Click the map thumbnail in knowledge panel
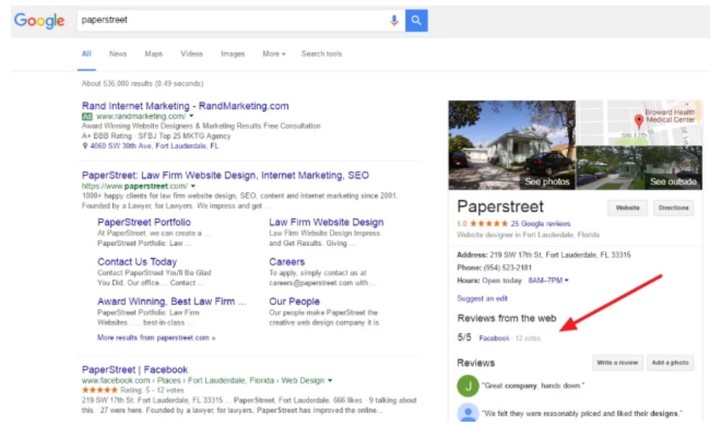The height and width of the screenshot is (427, 711). point(639,123)
